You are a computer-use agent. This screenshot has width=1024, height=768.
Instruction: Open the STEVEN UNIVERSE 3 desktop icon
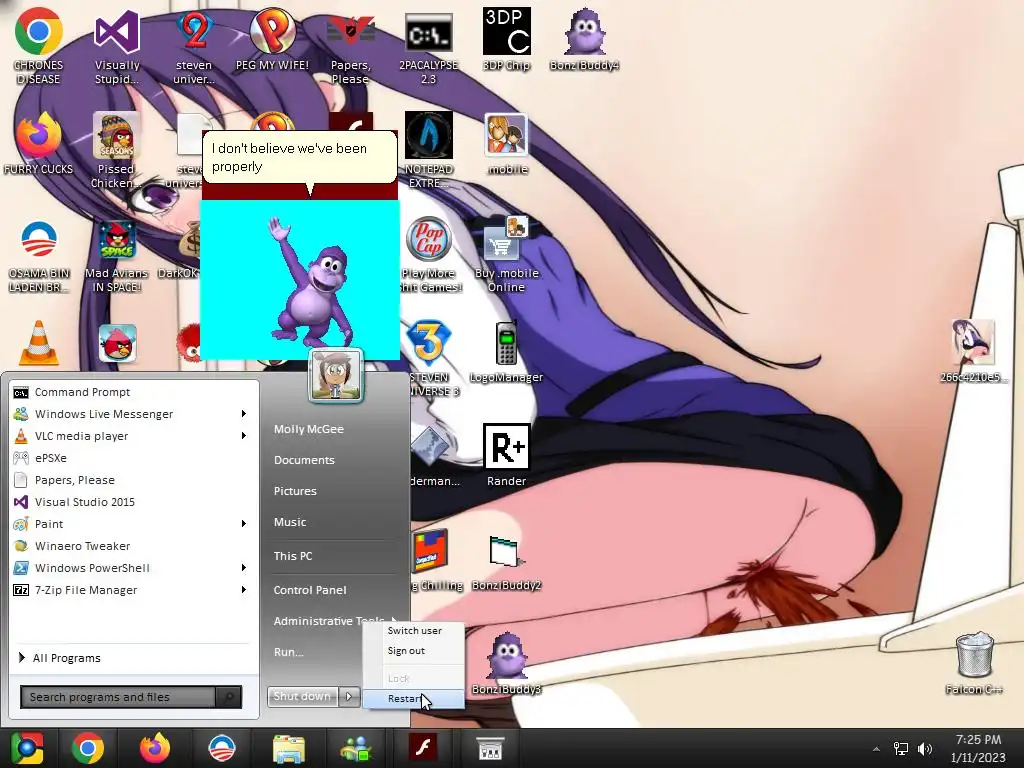[430, 358]
